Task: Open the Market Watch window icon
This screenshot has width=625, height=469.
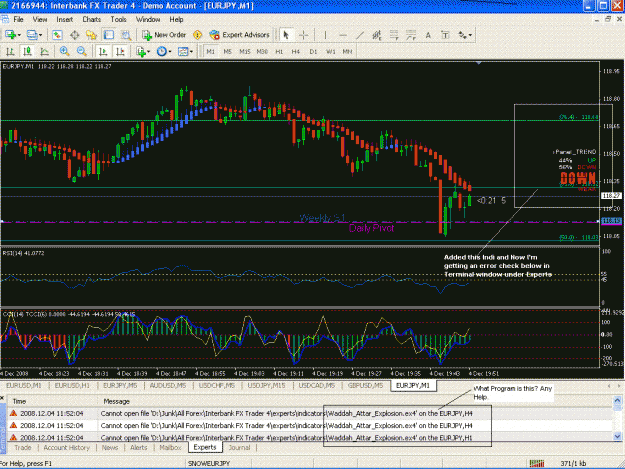Action: click(57, 35)
